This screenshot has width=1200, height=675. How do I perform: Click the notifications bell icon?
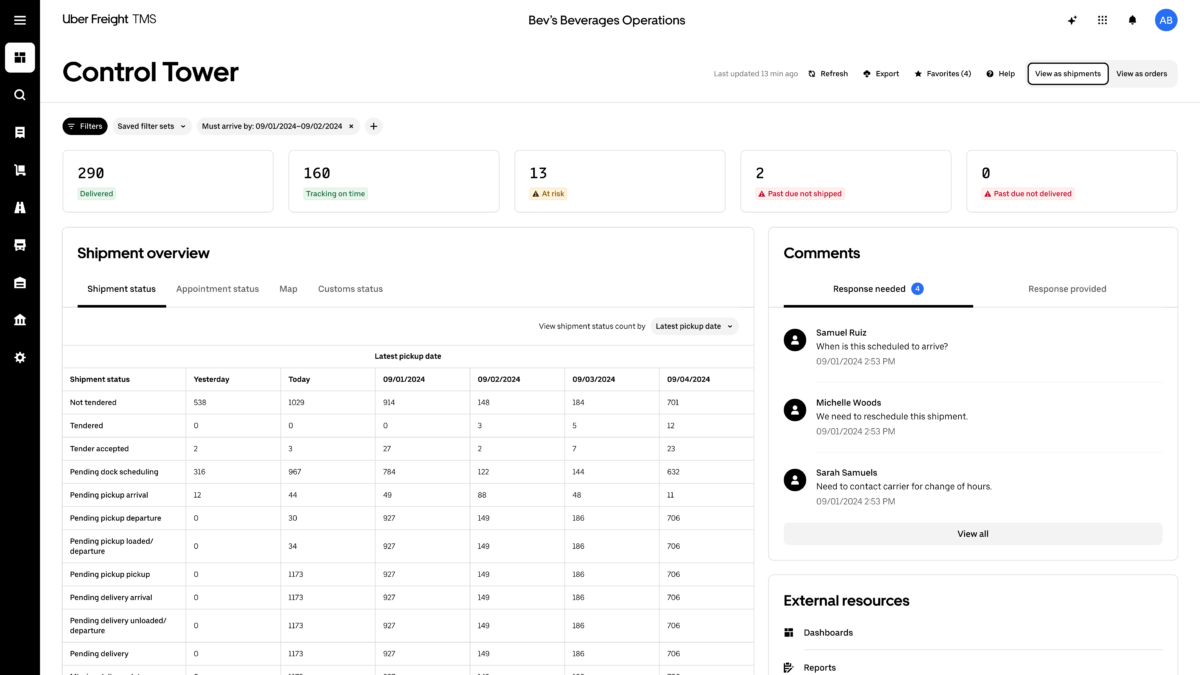[1132, 20]
